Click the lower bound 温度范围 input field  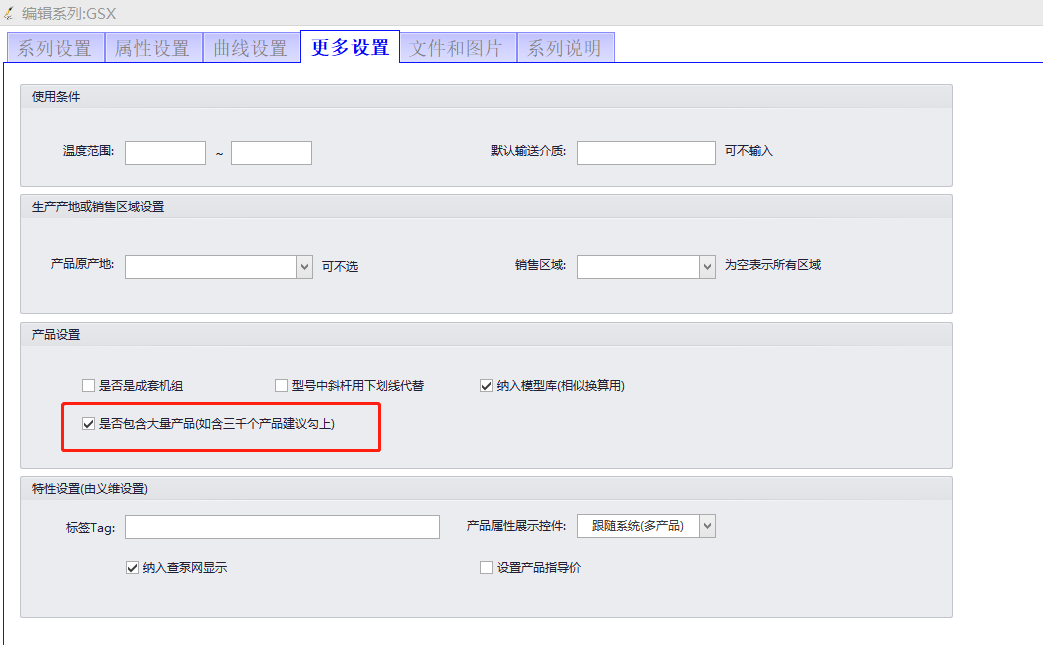pos(166,152)
